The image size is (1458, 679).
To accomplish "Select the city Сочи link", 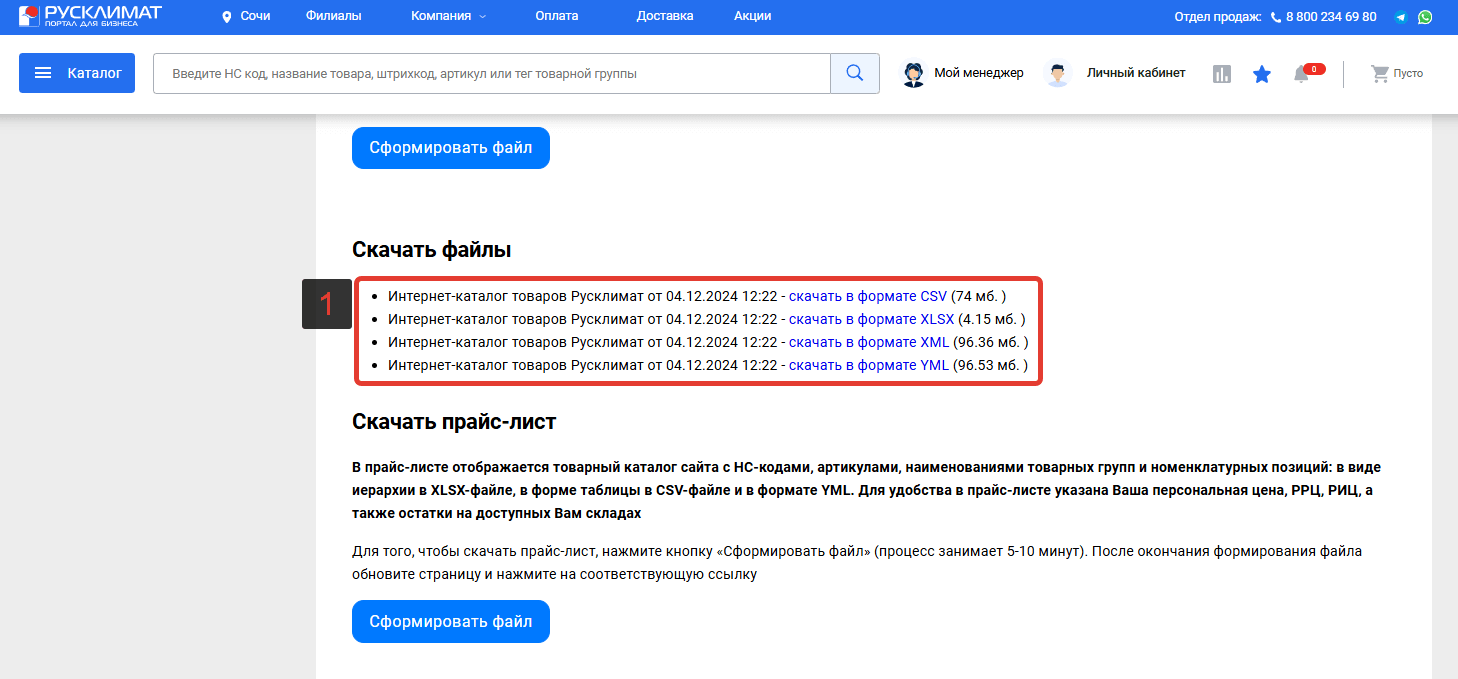I will [255, 17].
